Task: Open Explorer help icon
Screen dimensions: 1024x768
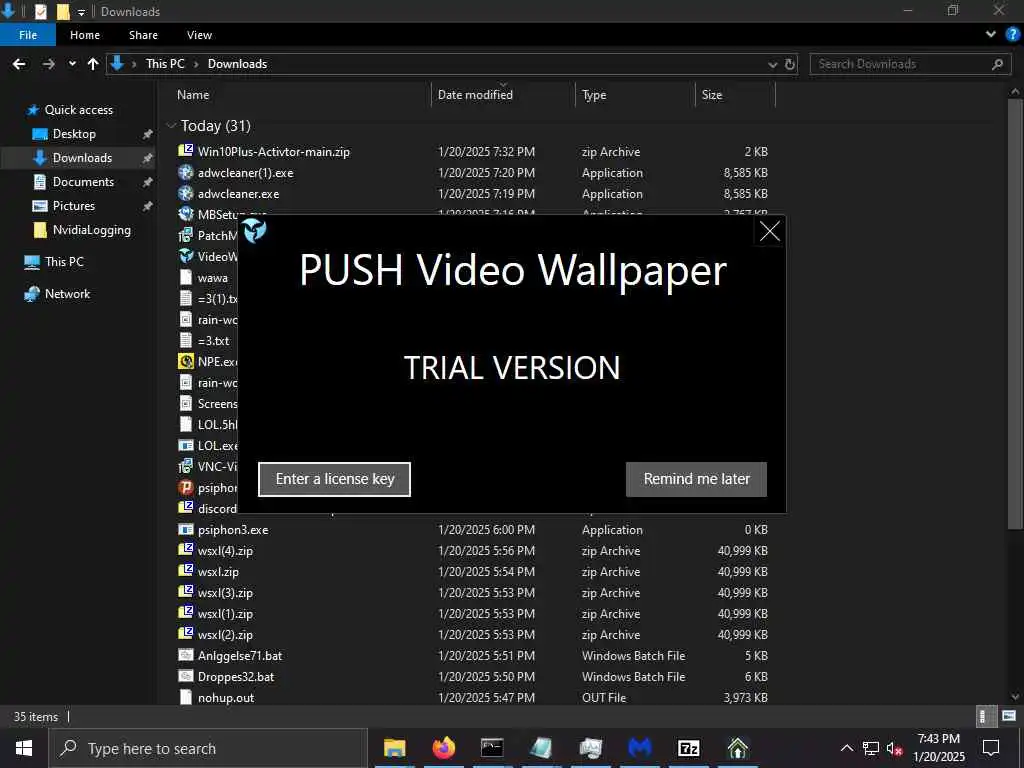Action: point(1012,35)
